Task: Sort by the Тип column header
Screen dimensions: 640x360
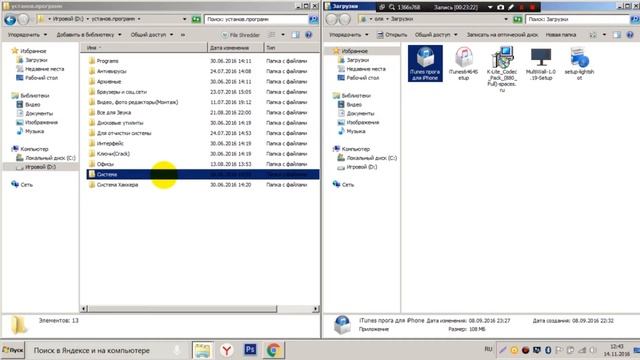Action: tap(291, 48)
